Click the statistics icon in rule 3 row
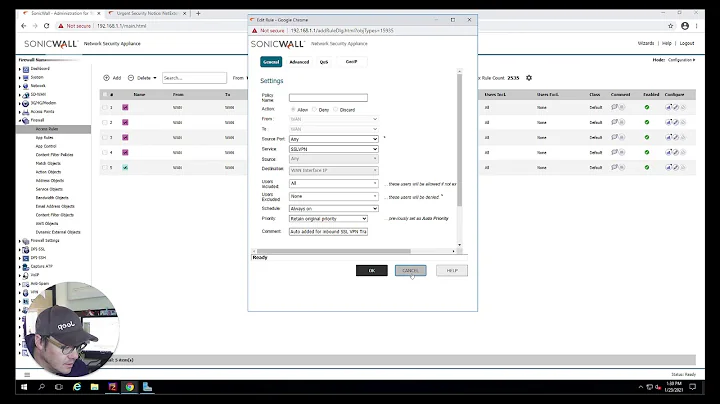The height and width of the screenshot is (404, 720). [668, 137]
